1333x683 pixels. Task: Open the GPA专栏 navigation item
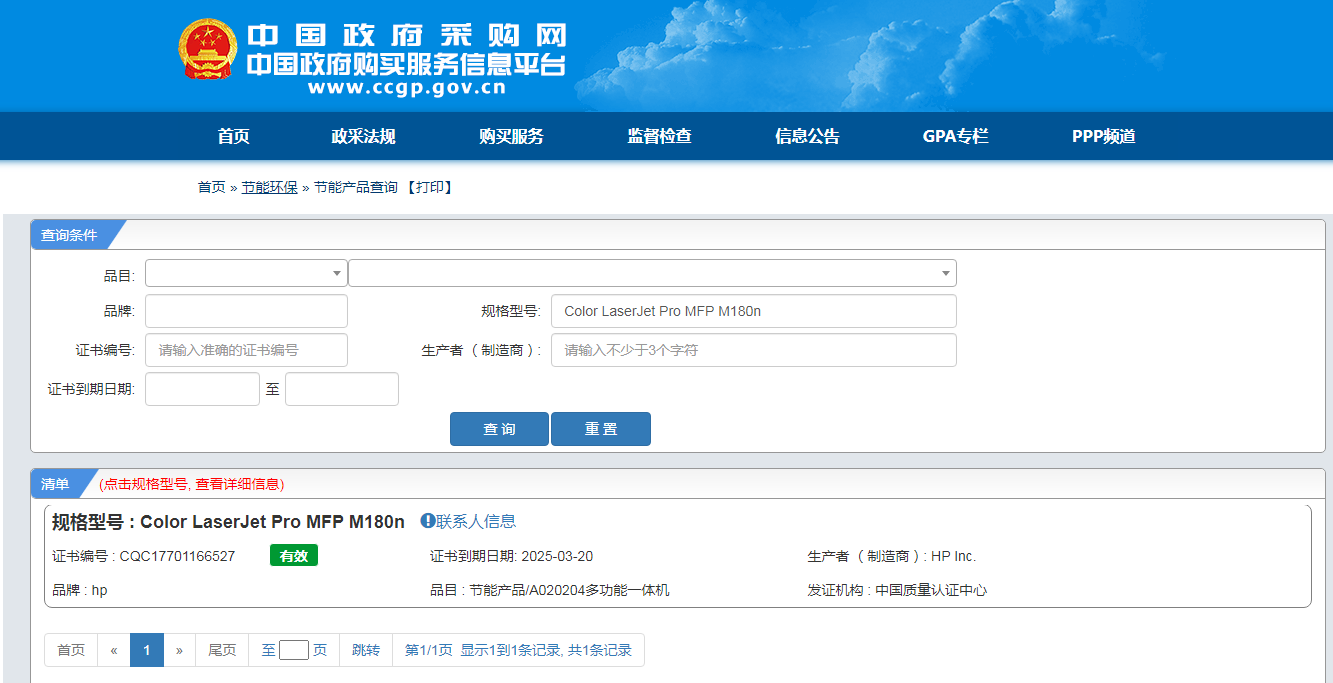956,137
